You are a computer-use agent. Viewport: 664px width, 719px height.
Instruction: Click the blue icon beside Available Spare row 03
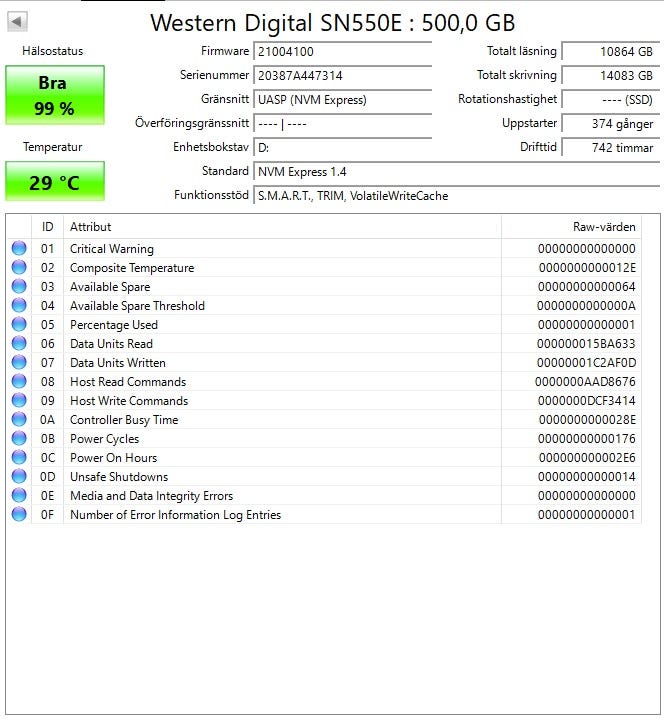[x=19, y=286]
